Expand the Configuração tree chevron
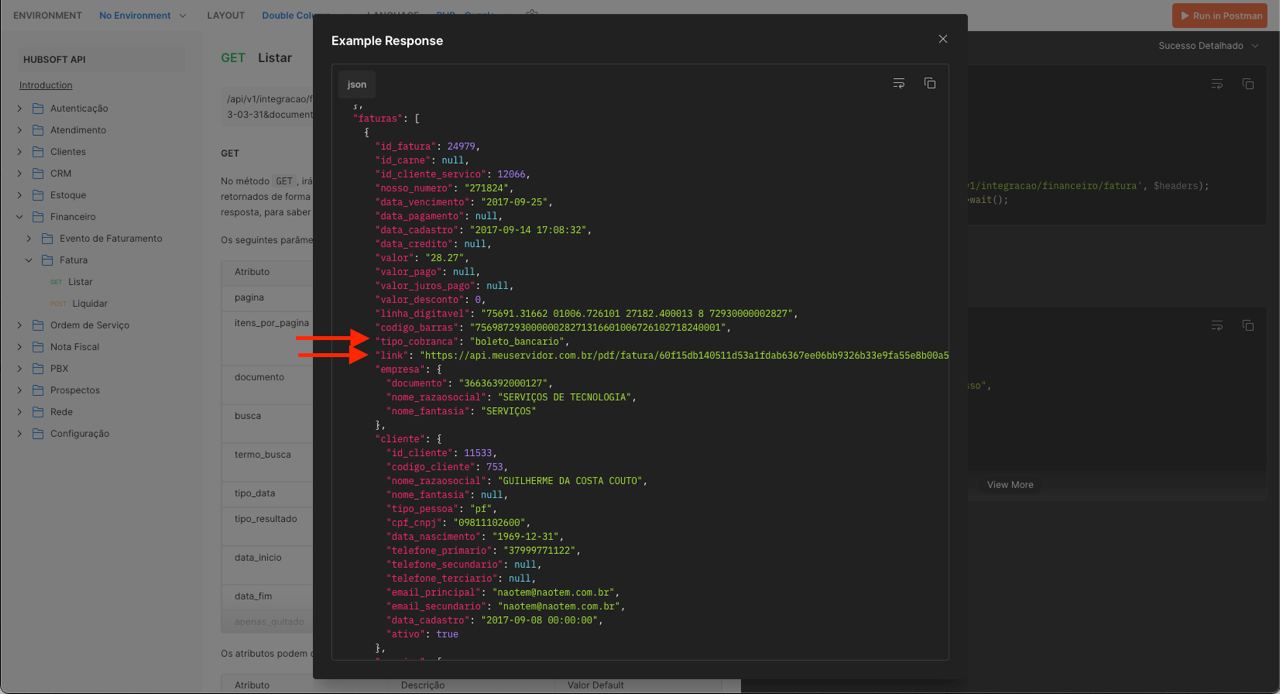Viewport: 1280px width, 694px height. 20,434
